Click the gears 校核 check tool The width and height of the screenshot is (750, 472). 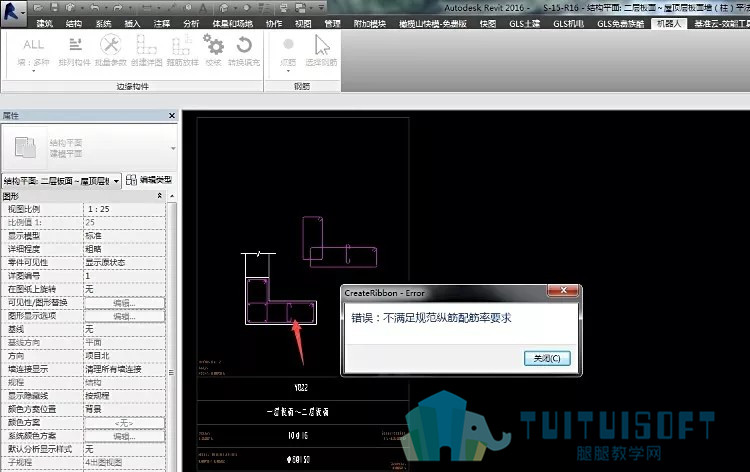click(213, 50)
